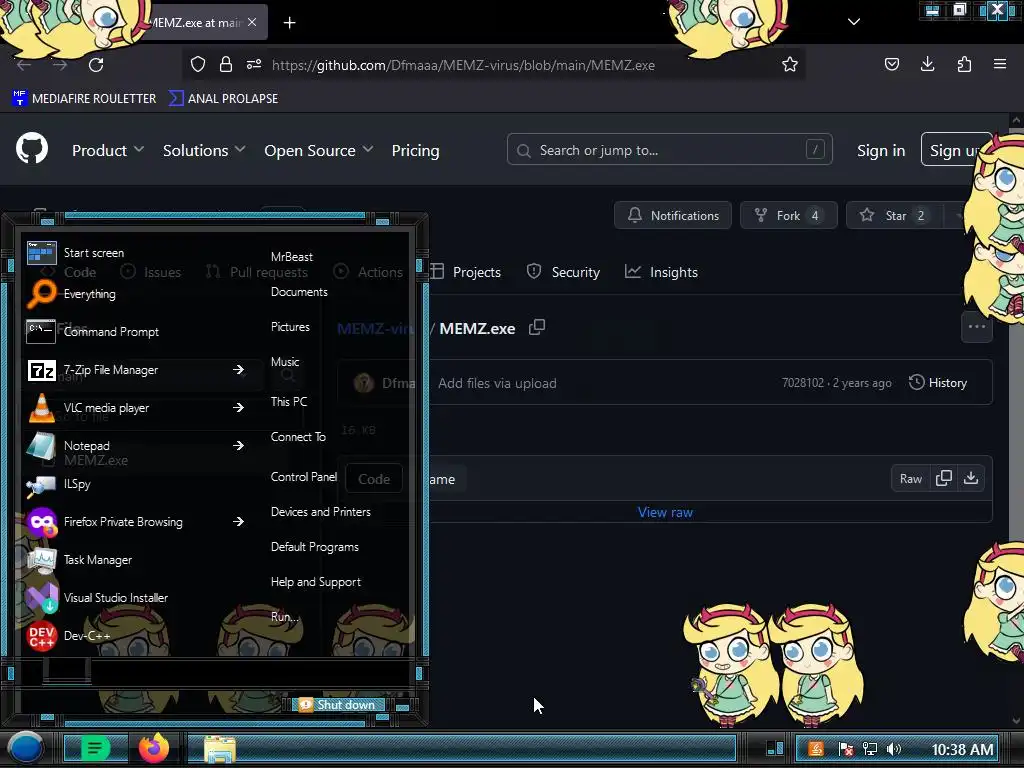Open Control Panel from Start menu
Image resolution: width=1024 pixels, height=768 pixels.
click(x=304, y=477)
